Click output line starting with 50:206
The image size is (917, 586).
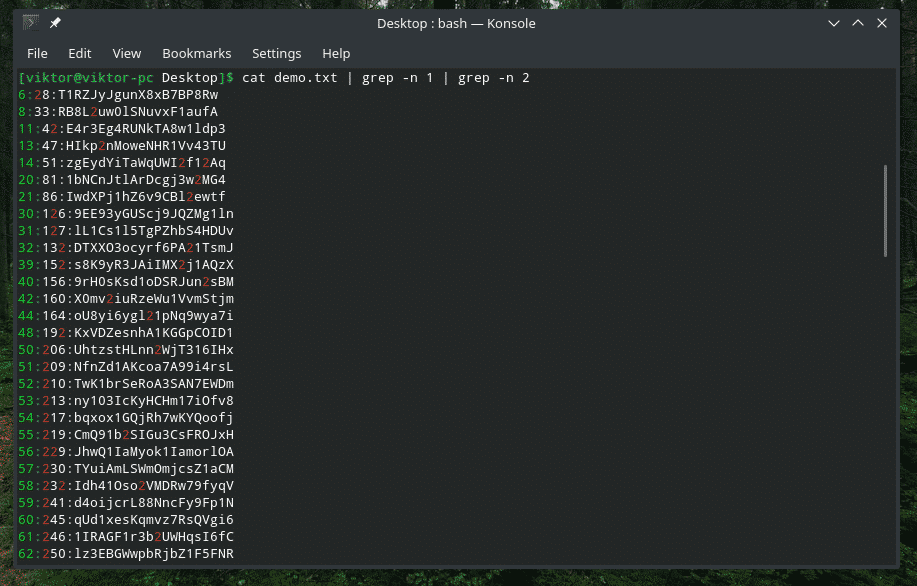pyautogui.click(x=126, y=350)
